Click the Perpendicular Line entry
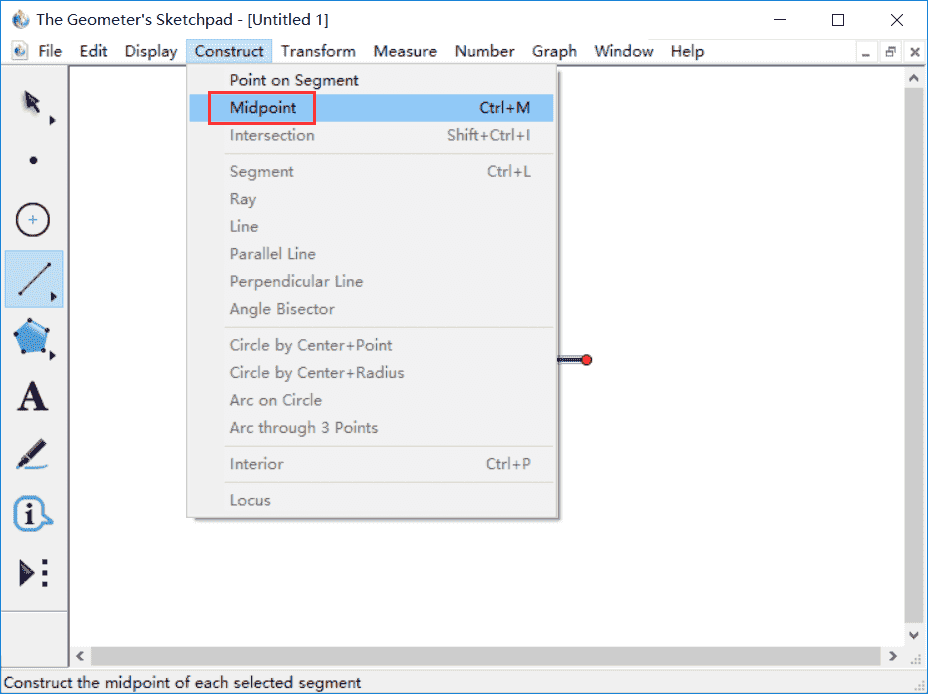The width and height of the screenshot is (928, 694). click(x=371, y=282)
